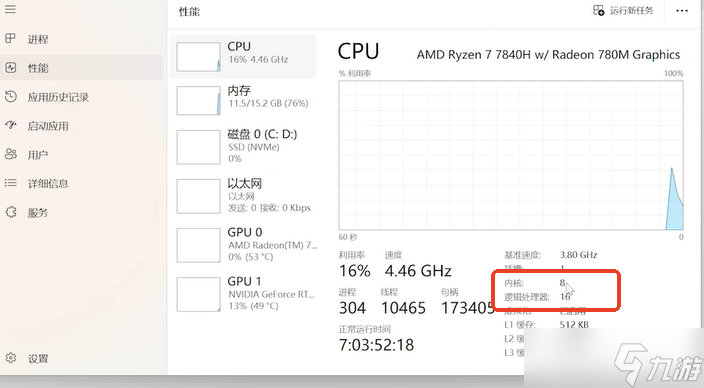This screenshot has height=388, width=704.
Task: Click the CPU mini graph thumbnail
Action: pos(198,57)
